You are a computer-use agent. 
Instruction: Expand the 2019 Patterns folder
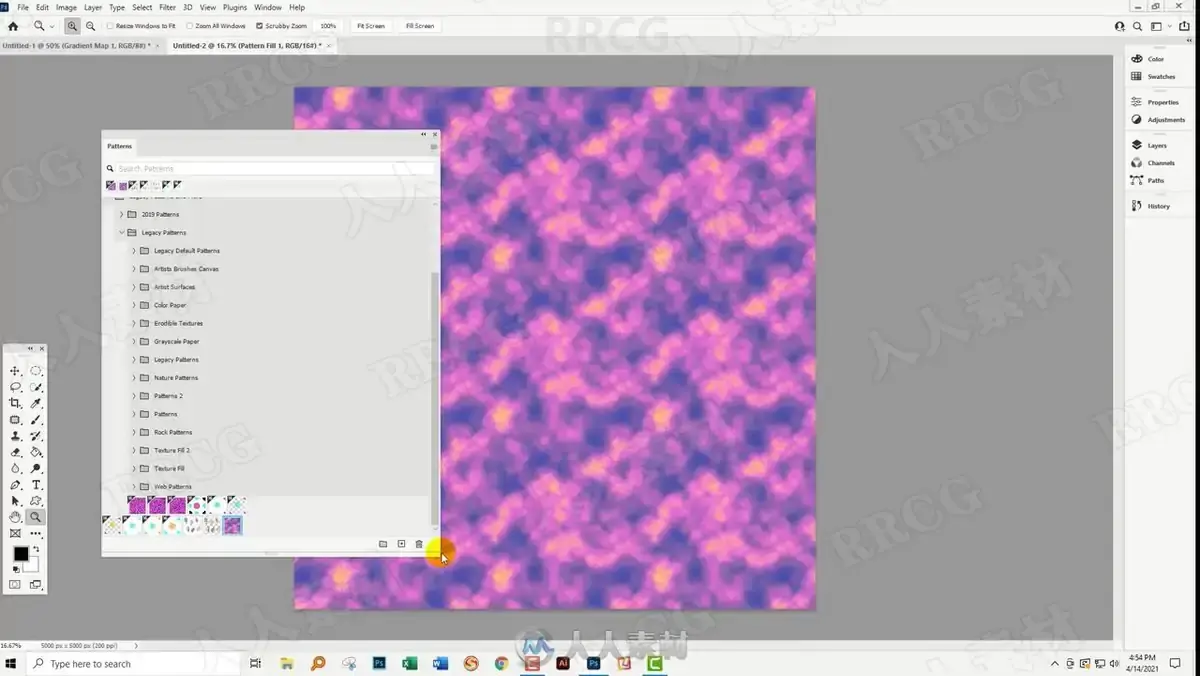(122, 214)
